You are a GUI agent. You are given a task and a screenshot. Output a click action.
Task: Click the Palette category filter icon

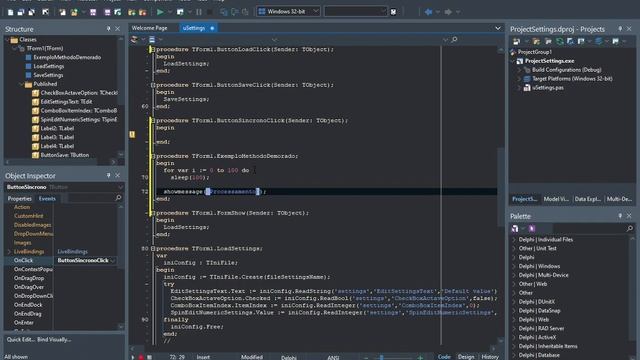pyautogui.click(x=515, y=229)
